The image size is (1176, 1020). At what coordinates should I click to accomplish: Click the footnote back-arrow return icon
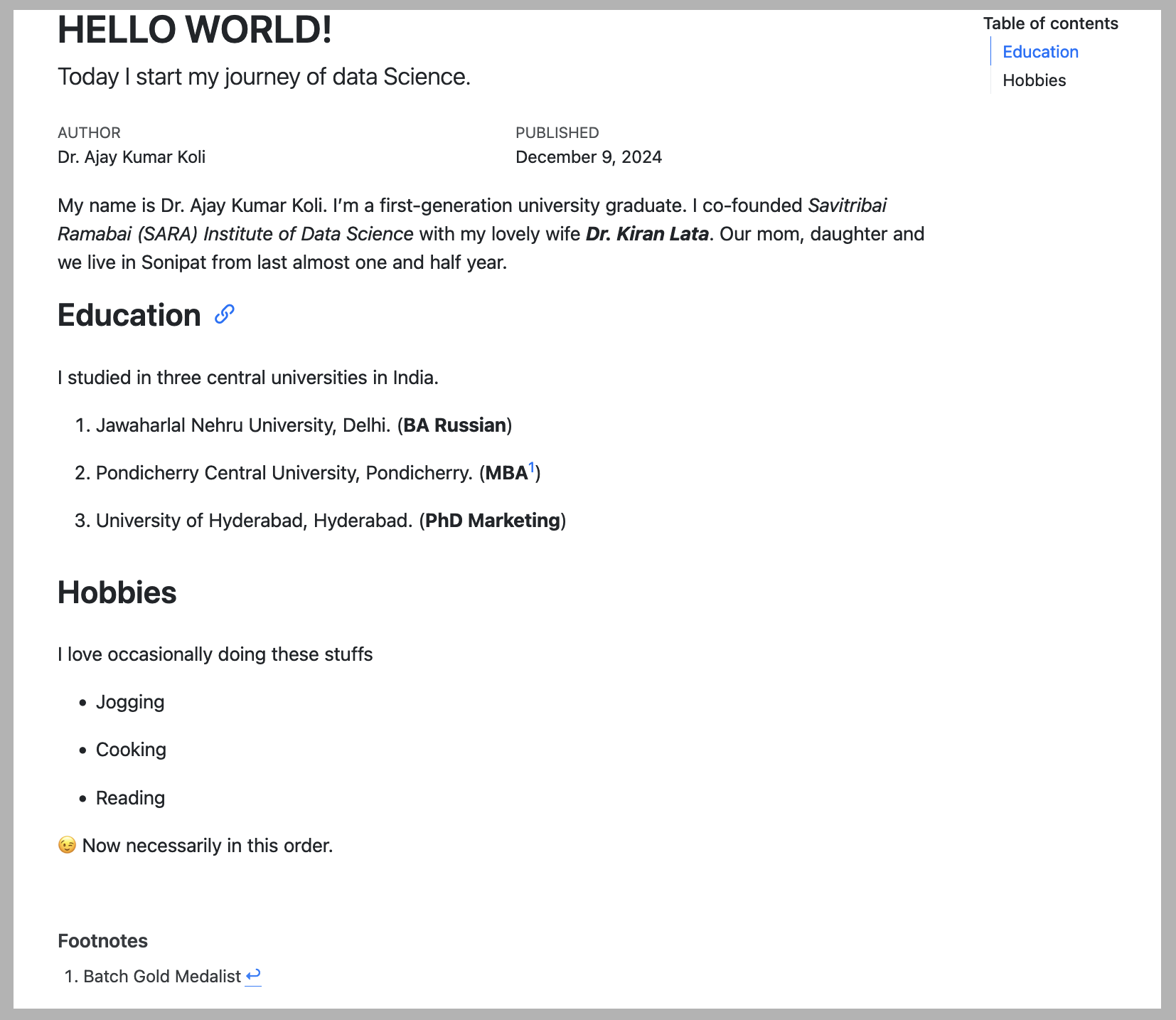[253, 975]
